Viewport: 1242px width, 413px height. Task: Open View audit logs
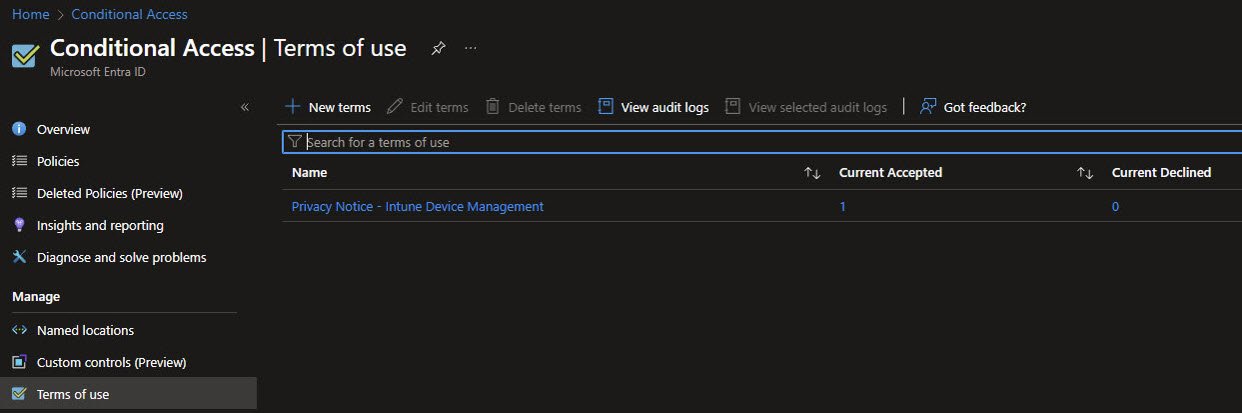(x=654, y=107)
